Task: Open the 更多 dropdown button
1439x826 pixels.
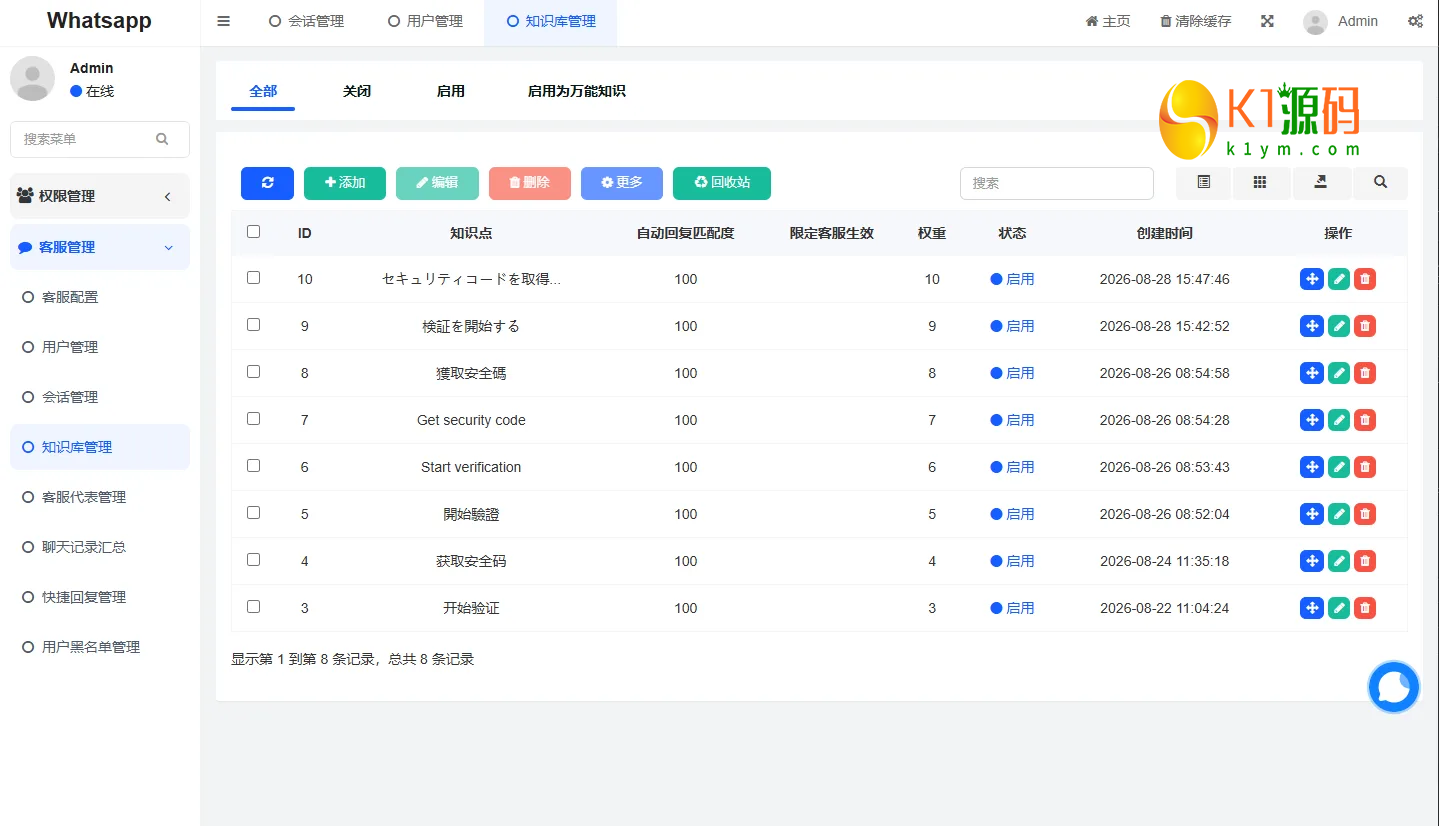Action: (621, 183)
